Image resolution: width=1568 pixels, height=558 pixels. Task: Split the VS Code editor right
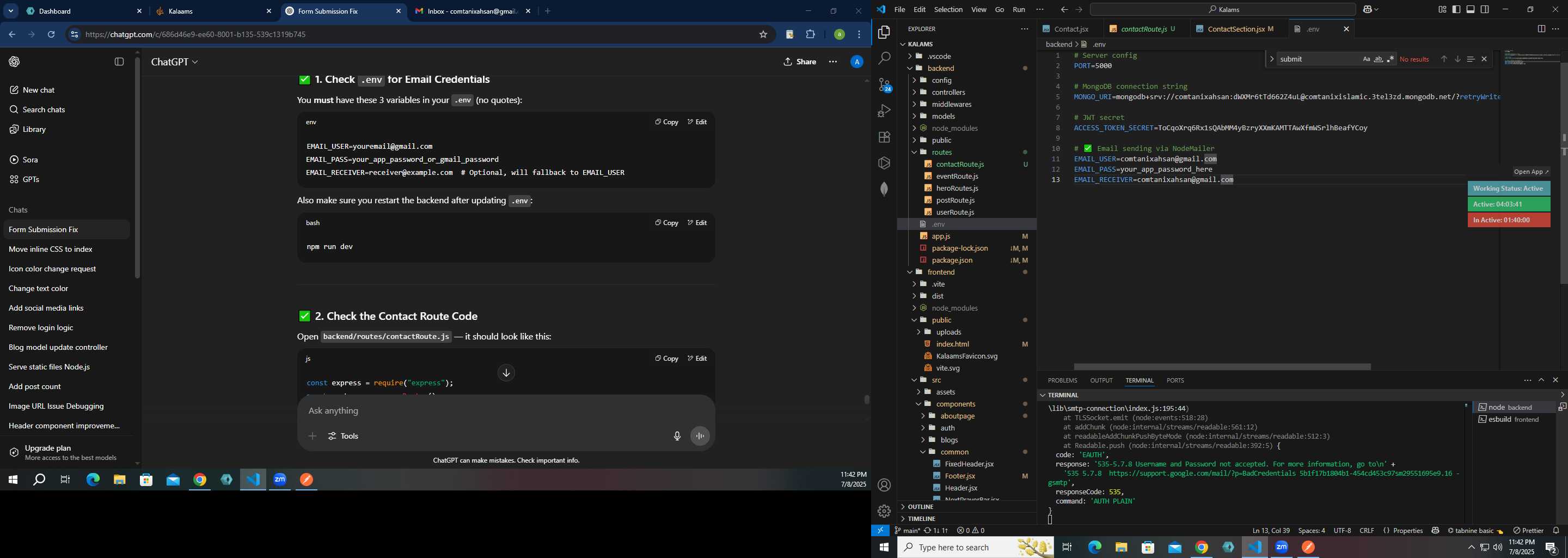[x=1541, y=29]
